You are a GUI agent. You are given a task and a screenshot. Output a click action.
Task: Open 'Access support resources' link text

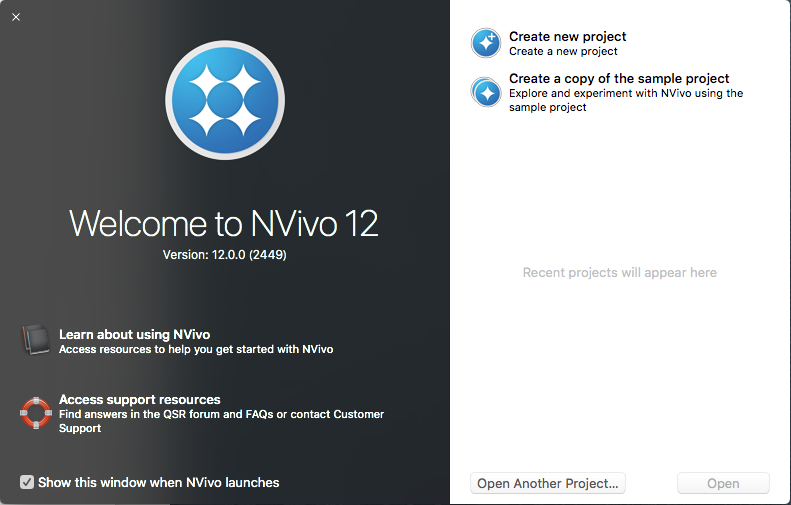point(140,400)
